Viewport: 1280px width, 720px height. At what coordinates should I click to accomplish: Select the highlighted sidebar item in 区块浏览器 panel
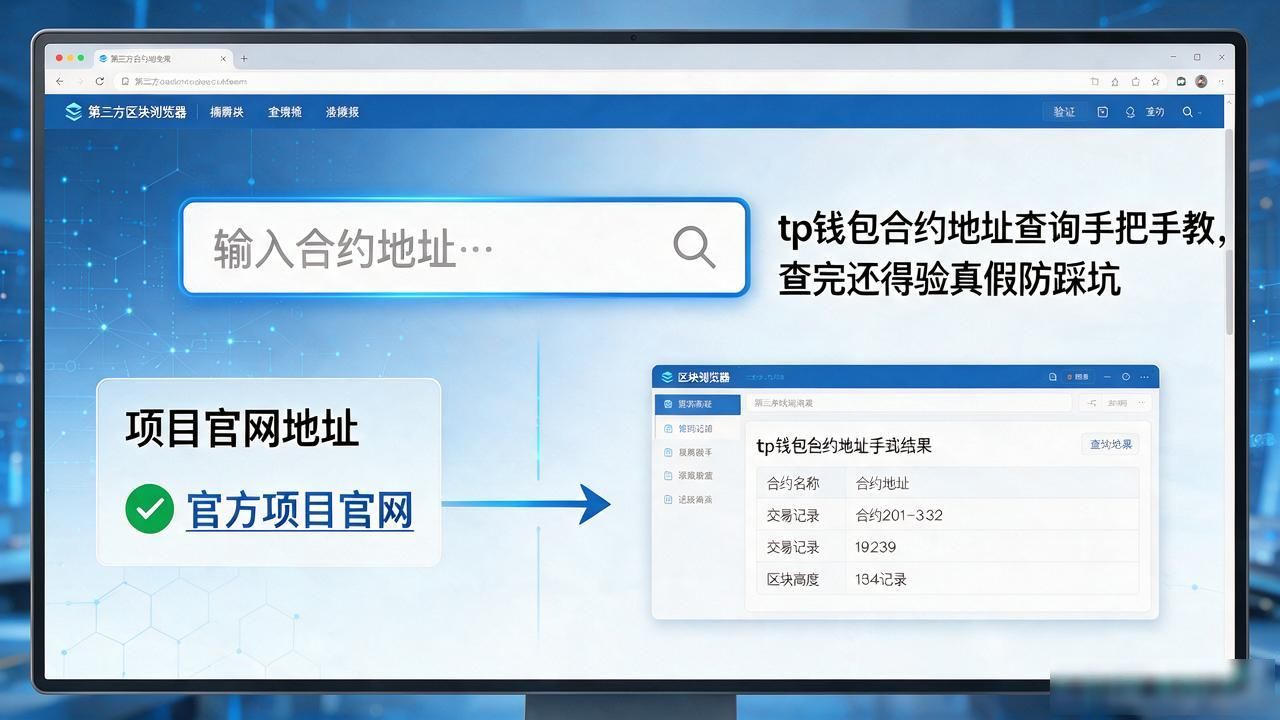(698, 404)
